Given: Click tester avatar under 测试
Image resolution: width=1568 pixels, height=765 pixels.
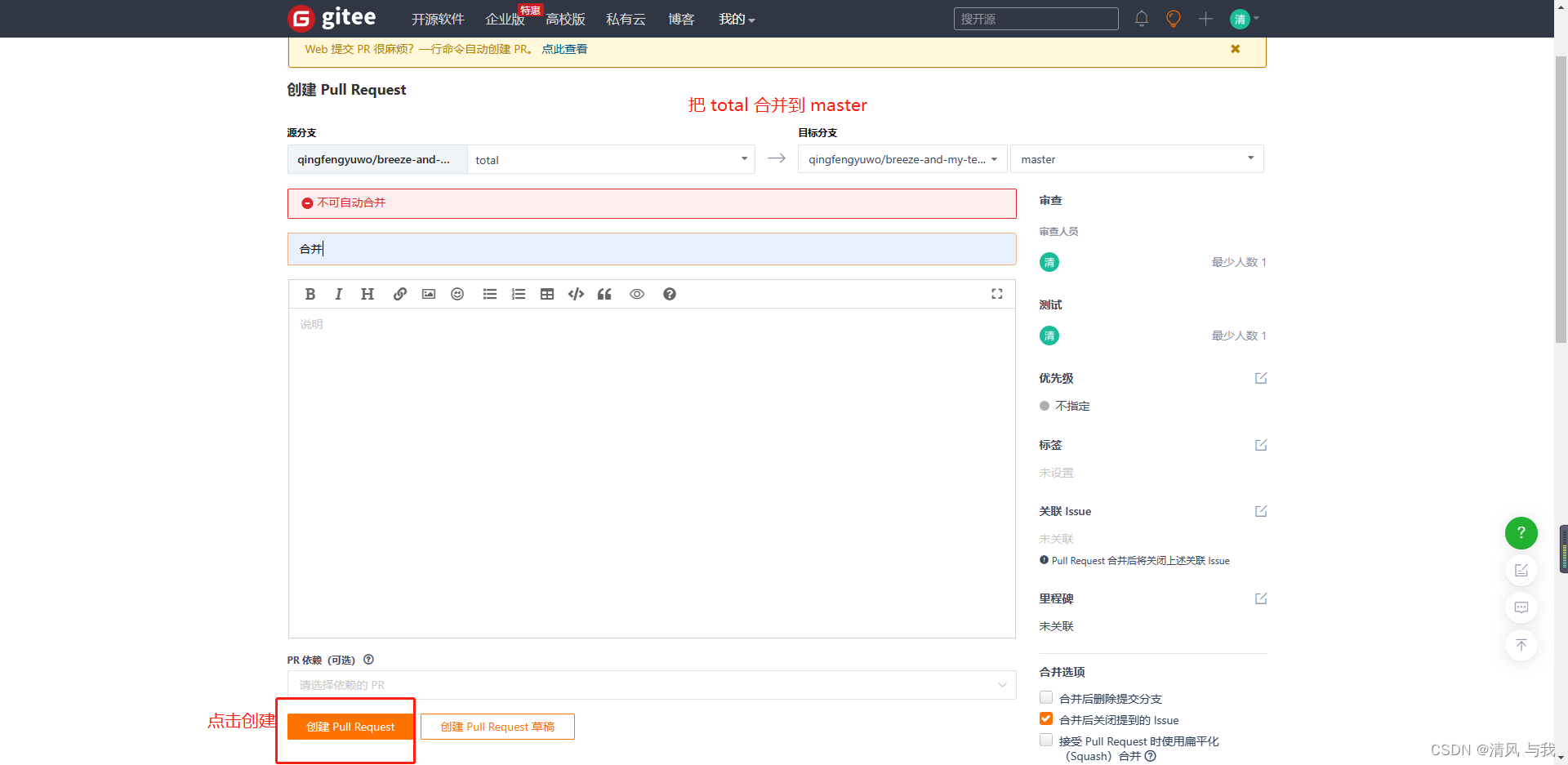Looking at the screenshot, I should coord(1049,336).
